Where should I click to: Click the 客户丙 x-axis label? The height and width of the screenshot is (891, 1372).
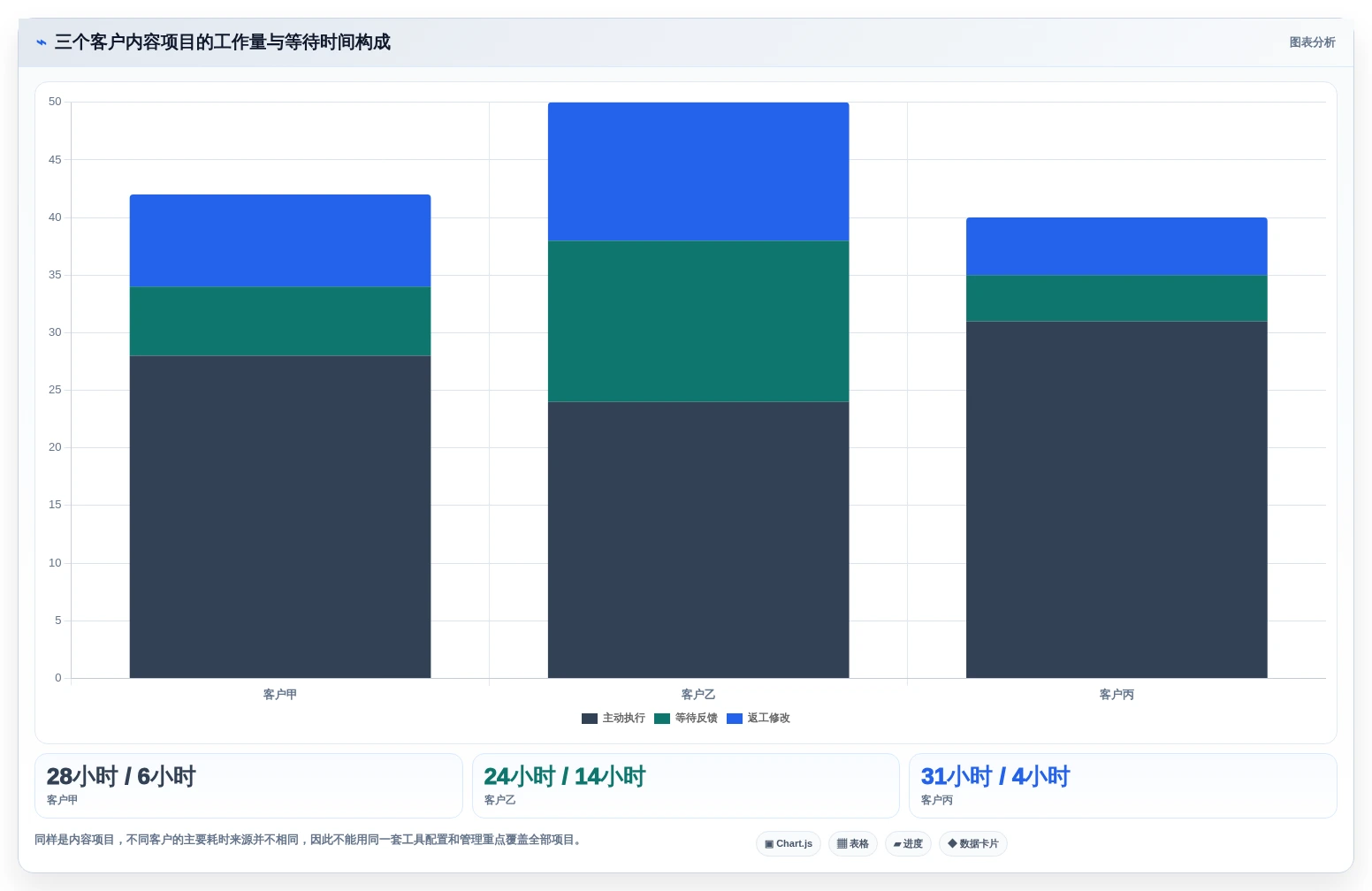coord(1117,695)
